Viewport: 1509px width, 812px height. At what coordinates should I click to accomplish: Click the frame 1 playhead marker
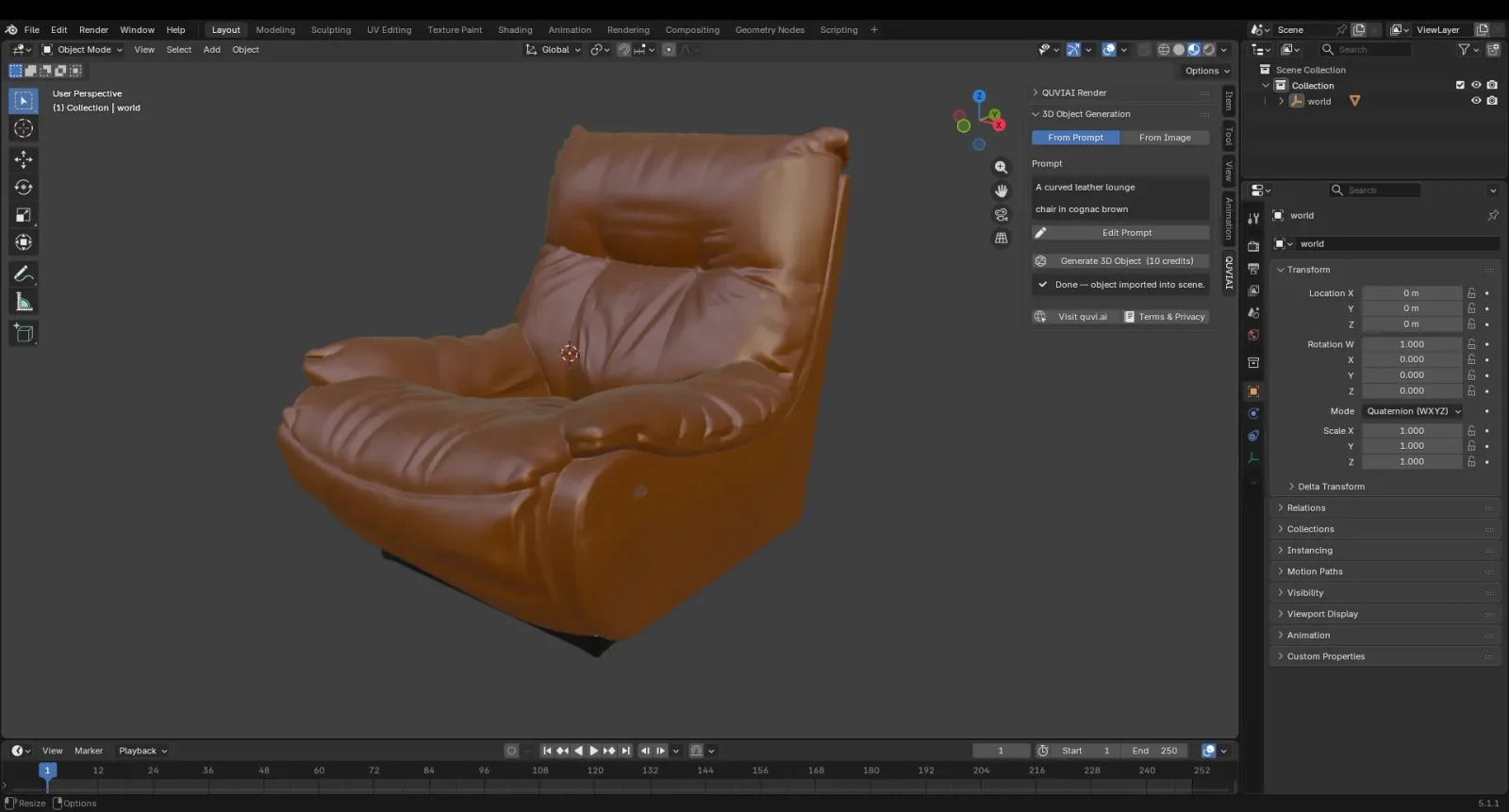click(x=47, y=771)
